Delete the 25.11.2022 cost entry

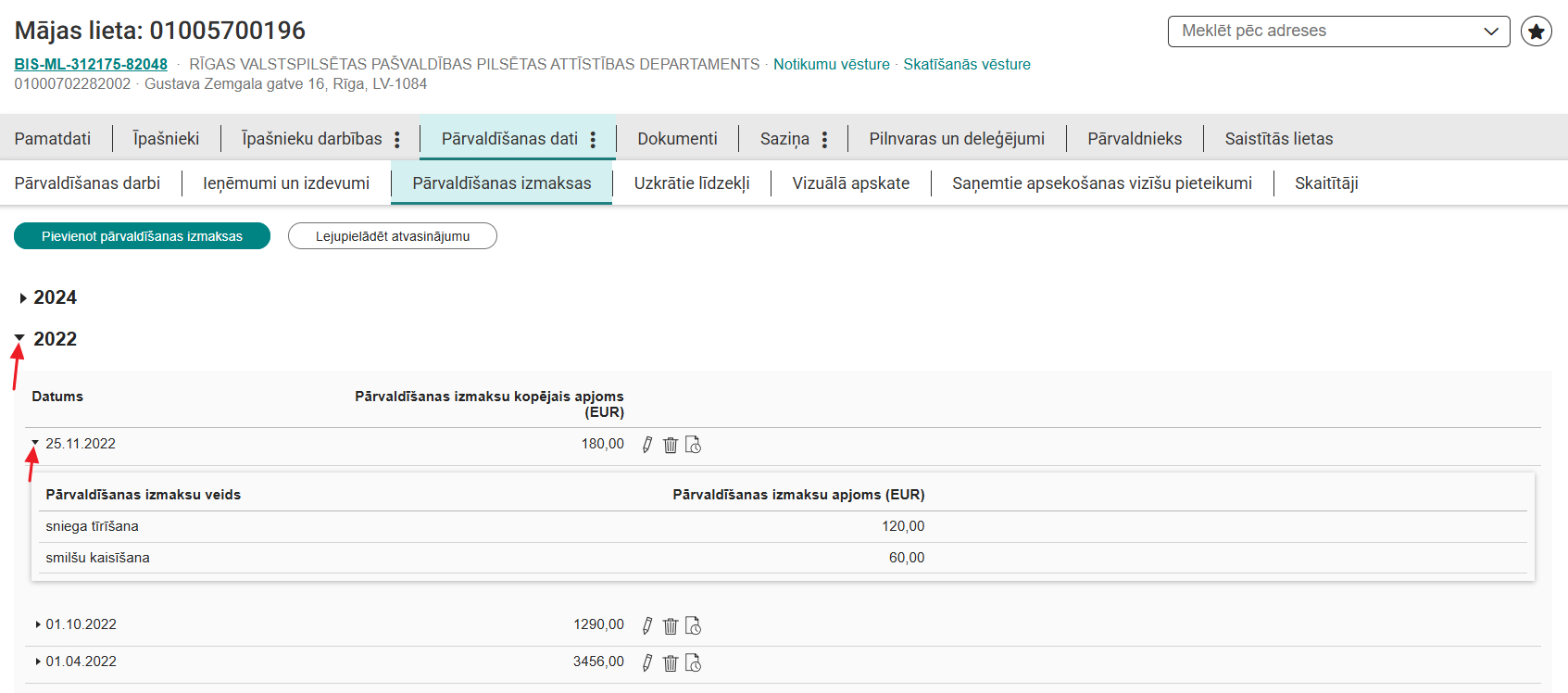click(x=671, y=445)
